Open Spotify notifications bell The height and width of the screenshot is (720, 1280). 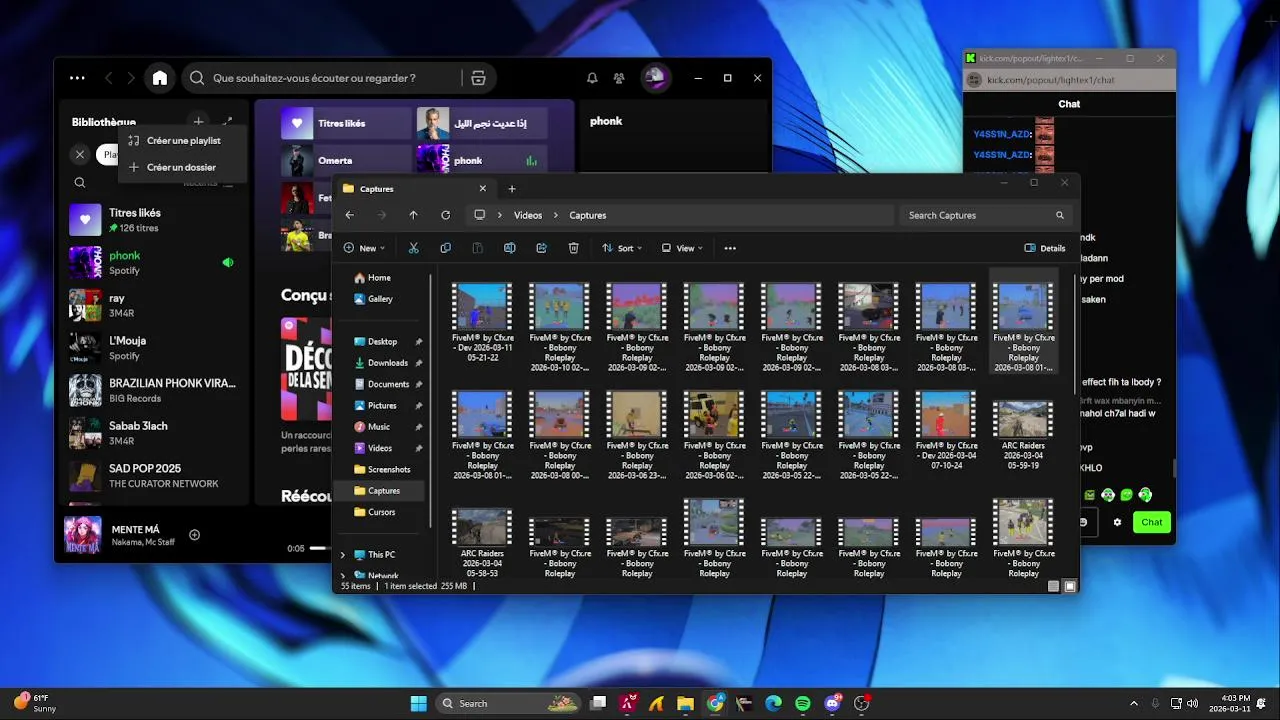(x=592, y=78)
